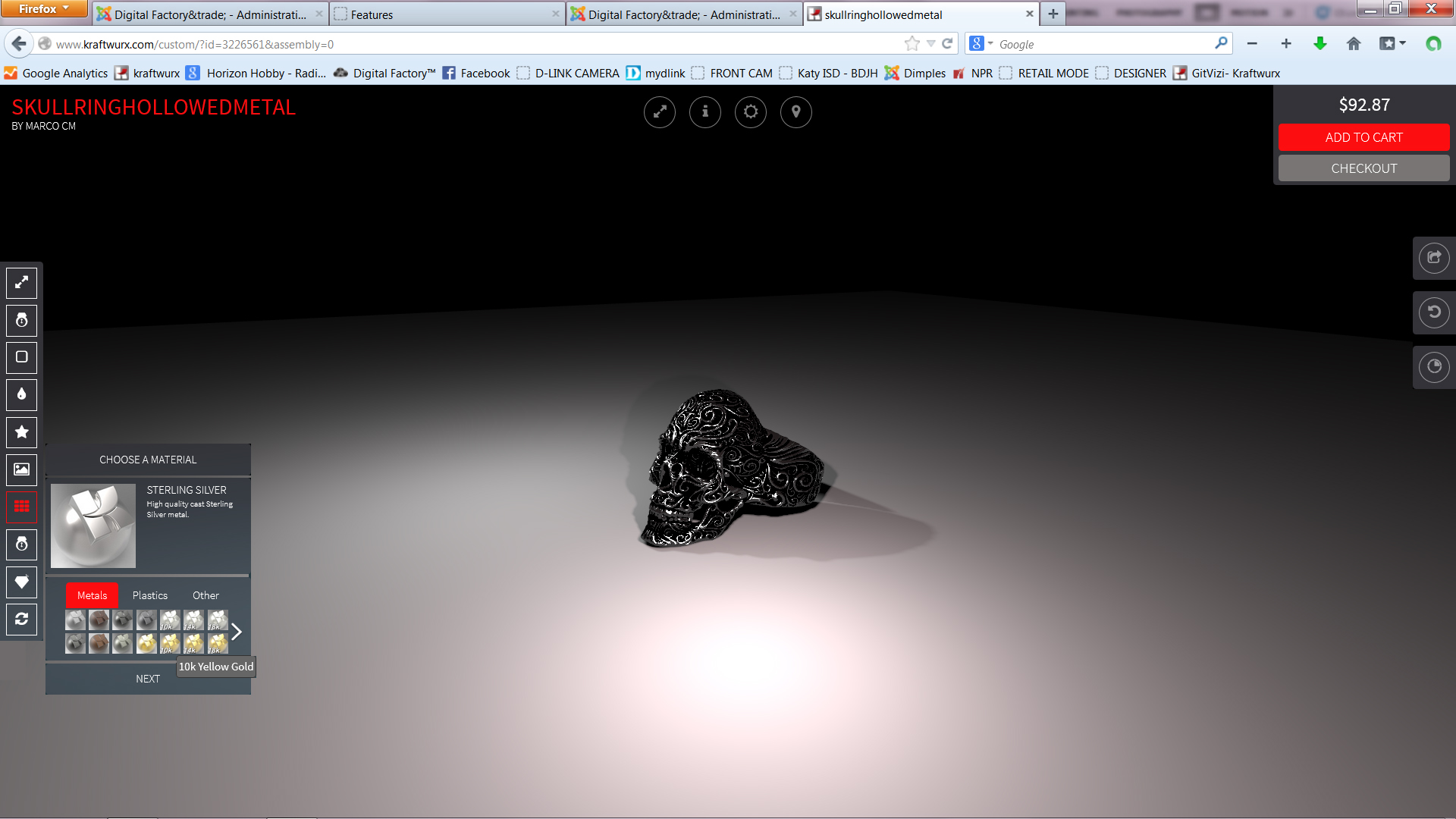Toggle fullscreen with top expand-arrows icon

click(x=660, y=112)
